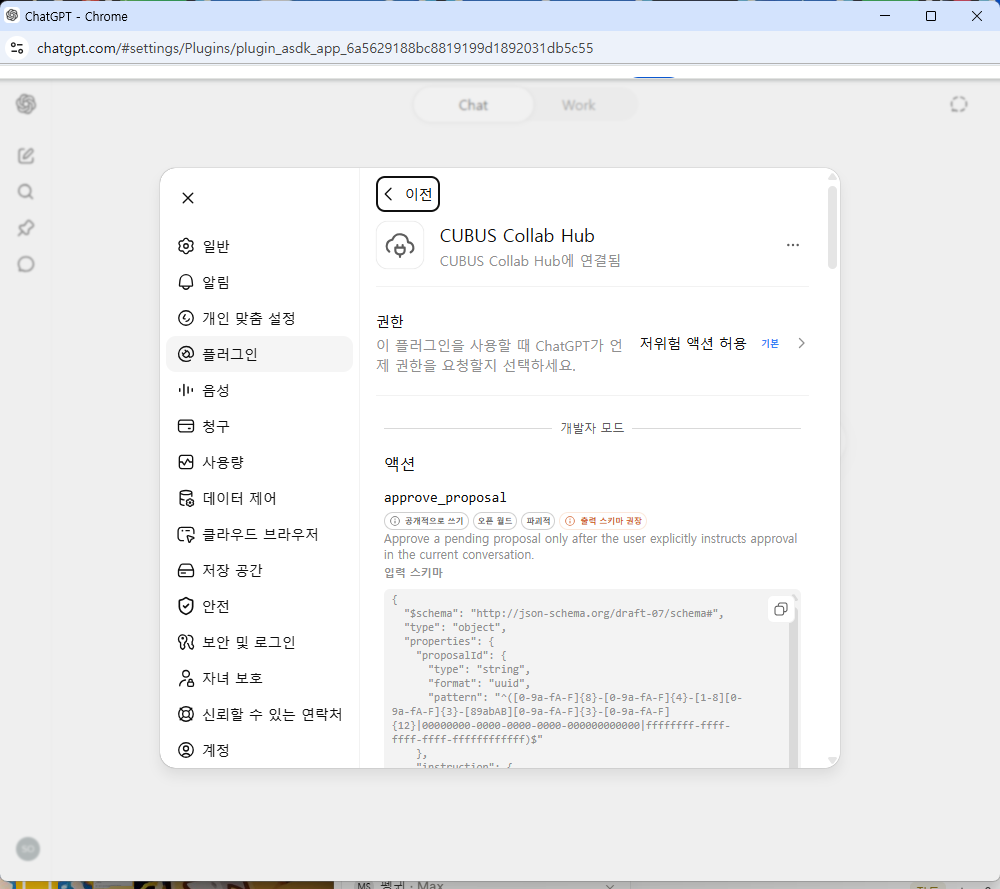Screen dimensions: 1000x889
Task: Start a new chat with the compose icon
Action: tap(26, 156)
